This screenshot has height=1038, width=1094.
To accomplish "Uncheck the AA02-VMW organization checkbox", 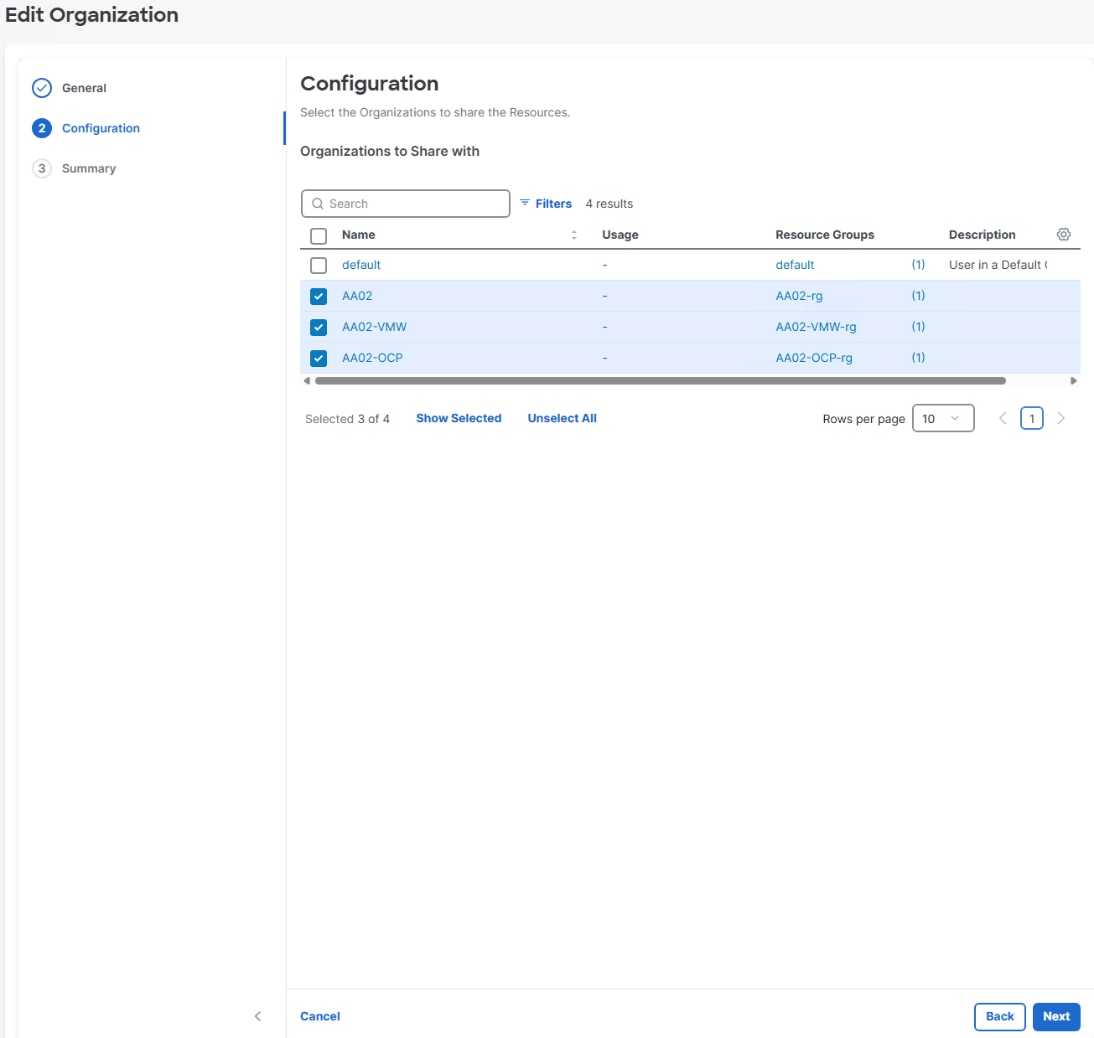I will (x=318, y=327).
